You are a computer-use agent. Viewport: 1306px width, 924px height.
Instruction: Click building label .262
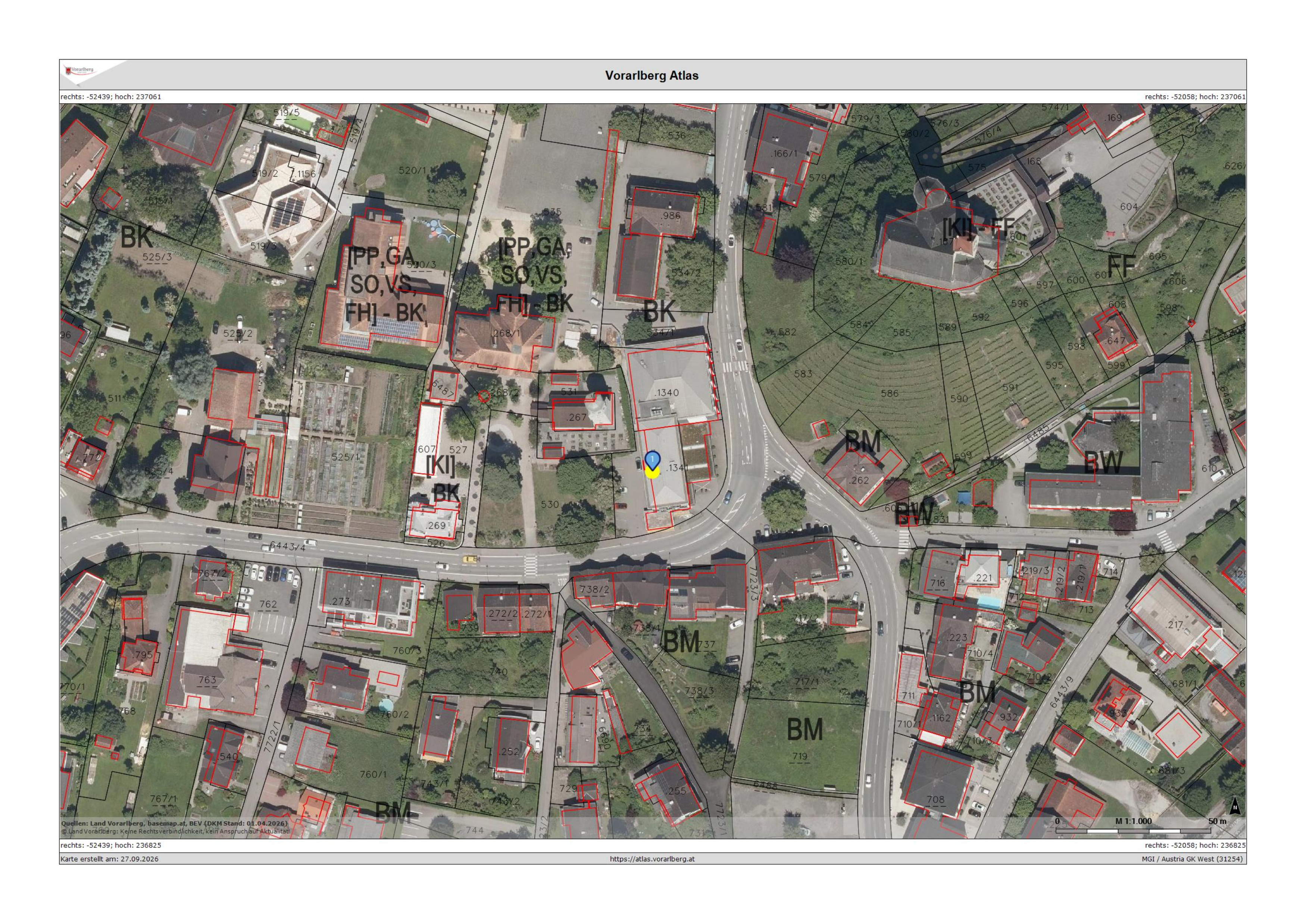858,480
